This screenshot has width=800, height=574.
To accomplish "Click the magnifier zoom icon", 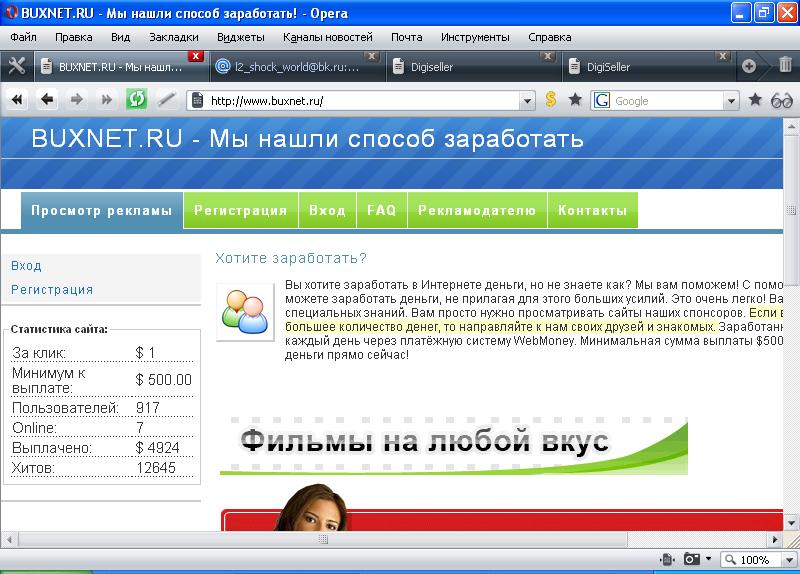I will (x=731, y=560).
